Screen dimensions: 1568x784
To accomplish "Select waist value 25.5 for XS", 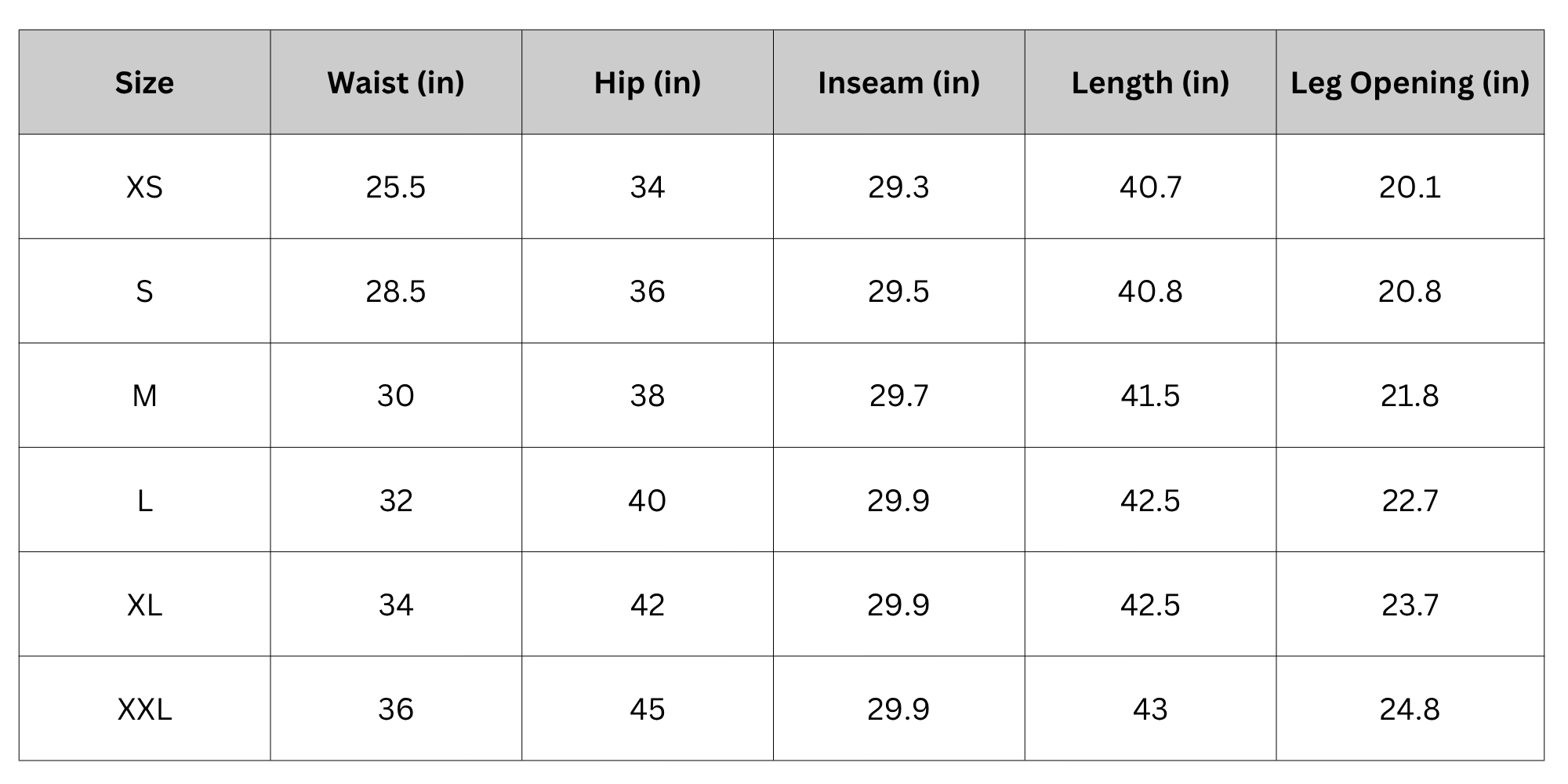I will coord(396,187).
